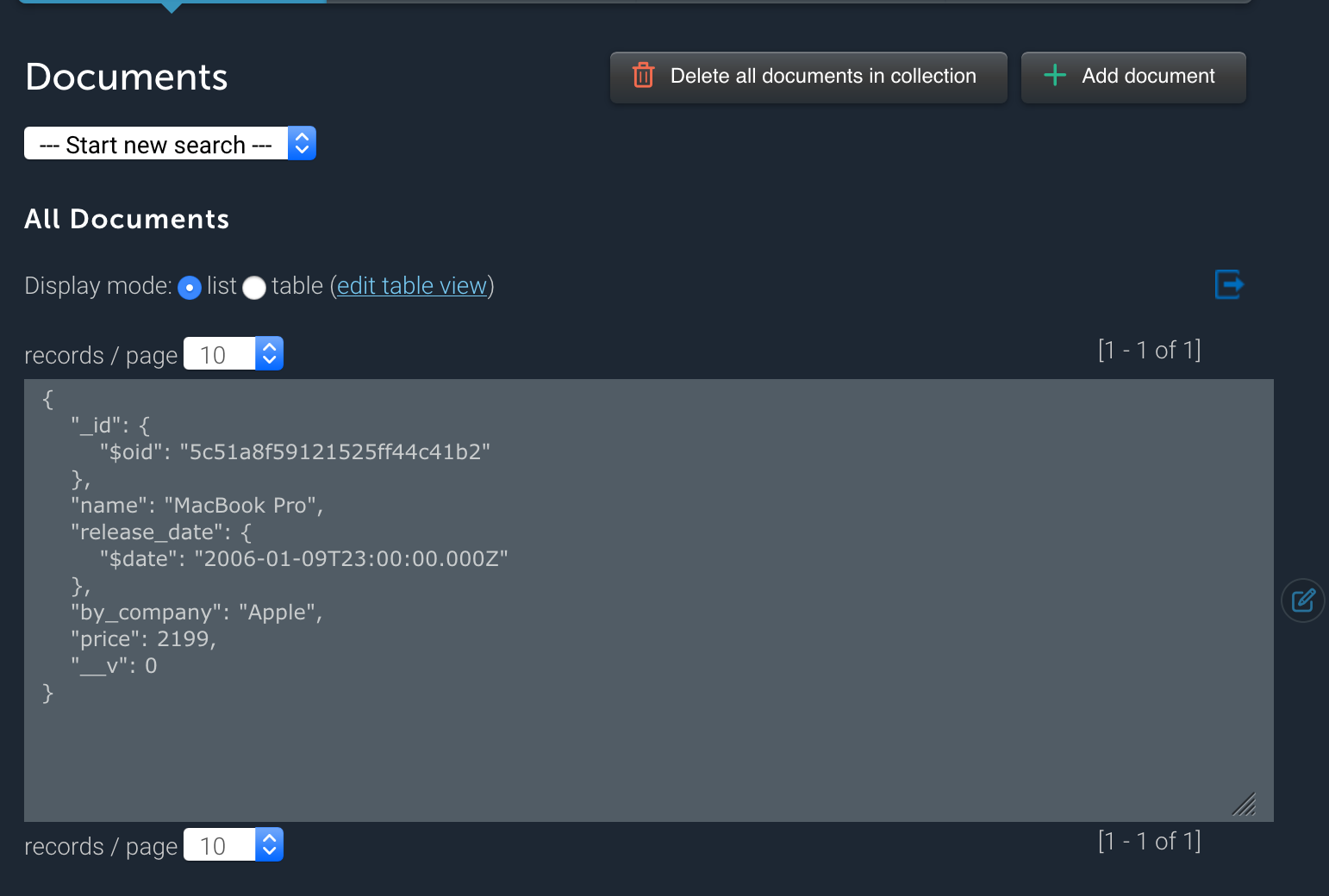Select table display mode
Image resolution: width=1329 pixels, height=896 pixels.
coord(254,287)
